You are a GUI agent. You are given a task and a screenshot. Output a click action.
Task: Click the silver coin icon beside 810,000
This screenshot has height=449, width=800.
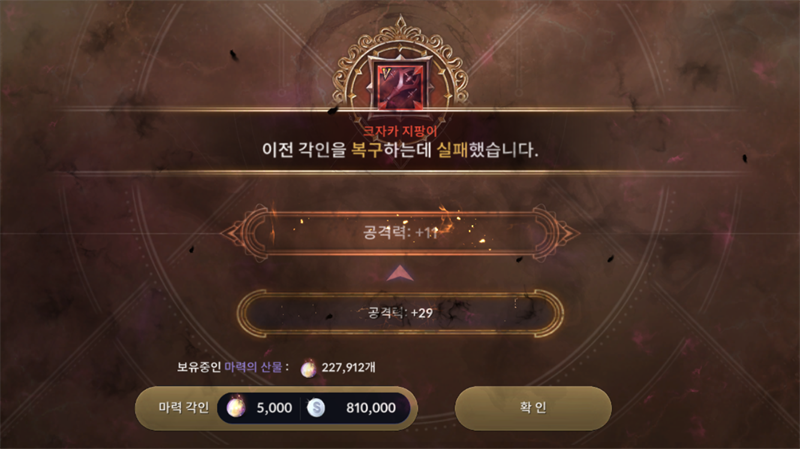(316, 408)
